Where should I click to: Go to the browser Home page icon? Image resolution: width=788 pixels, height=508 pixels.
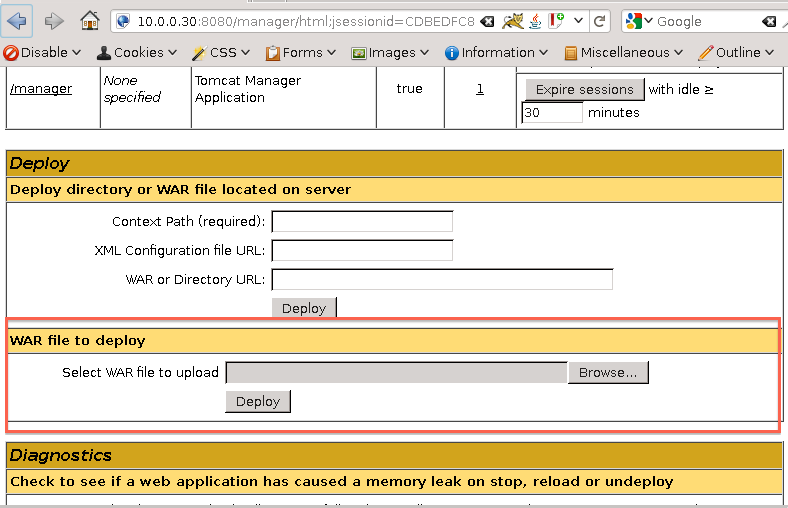click(90, 20)
